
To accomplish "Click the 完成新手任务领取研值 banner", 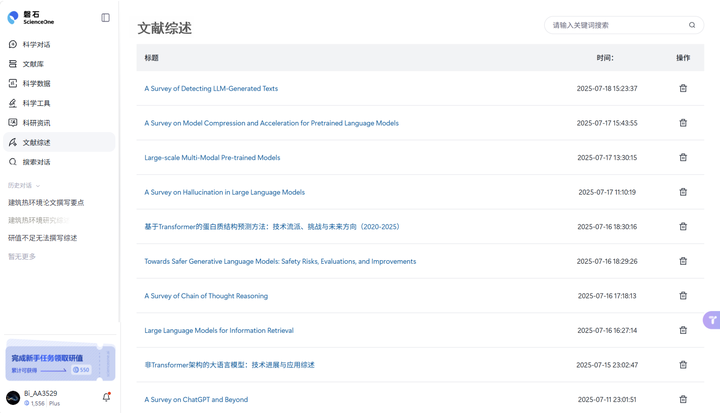I will 60,362.
